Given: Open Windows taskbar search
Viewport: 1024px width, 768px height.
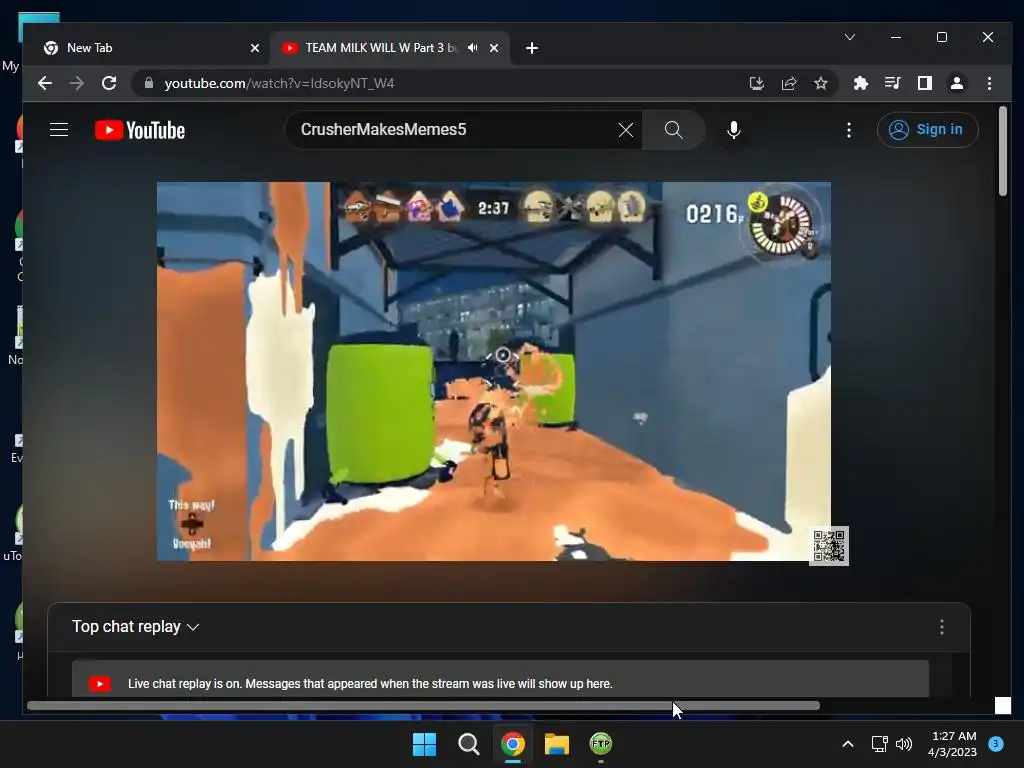Looking at the screenshot, I should coord(468,744).
